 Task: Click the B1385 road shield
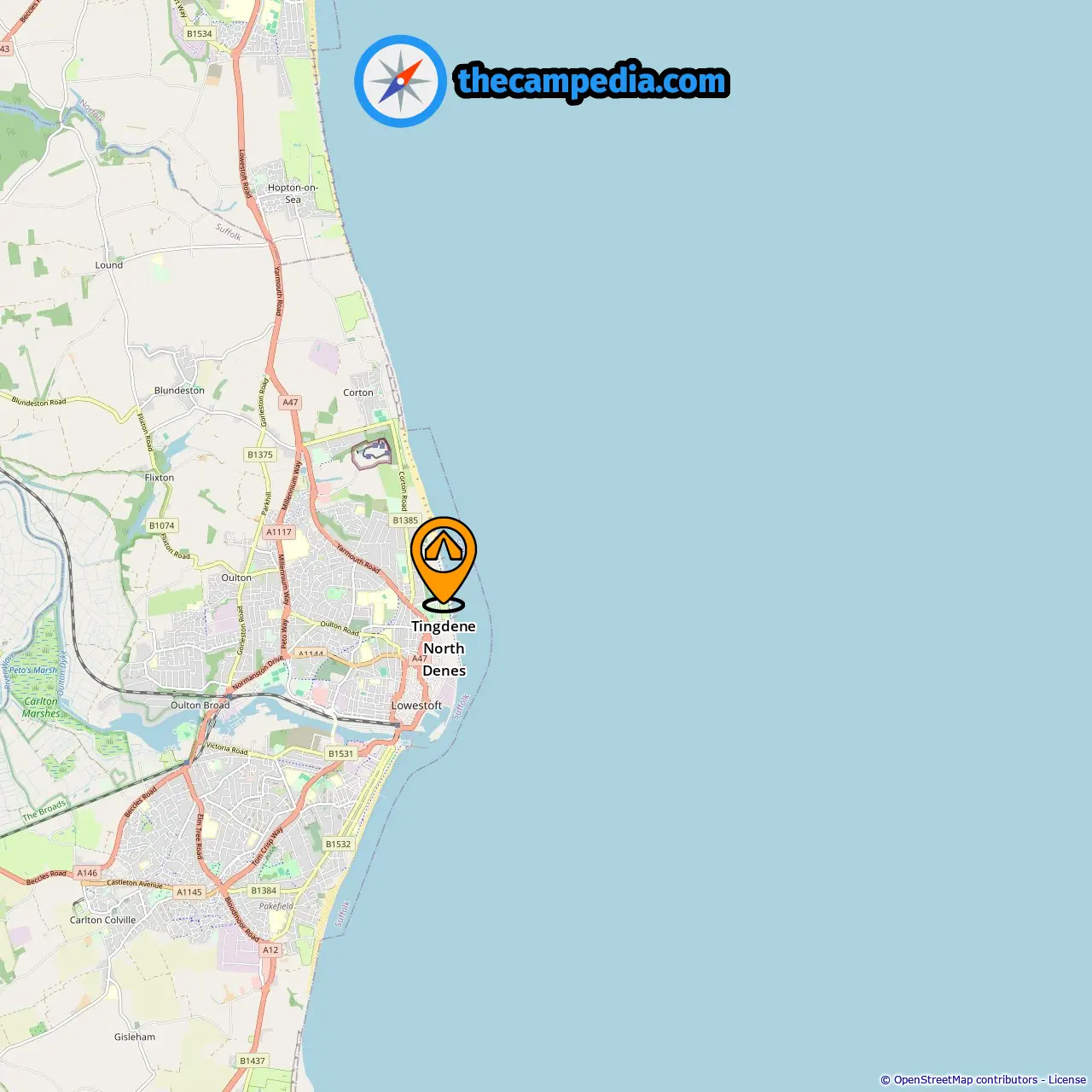click(x=405, y=520)
